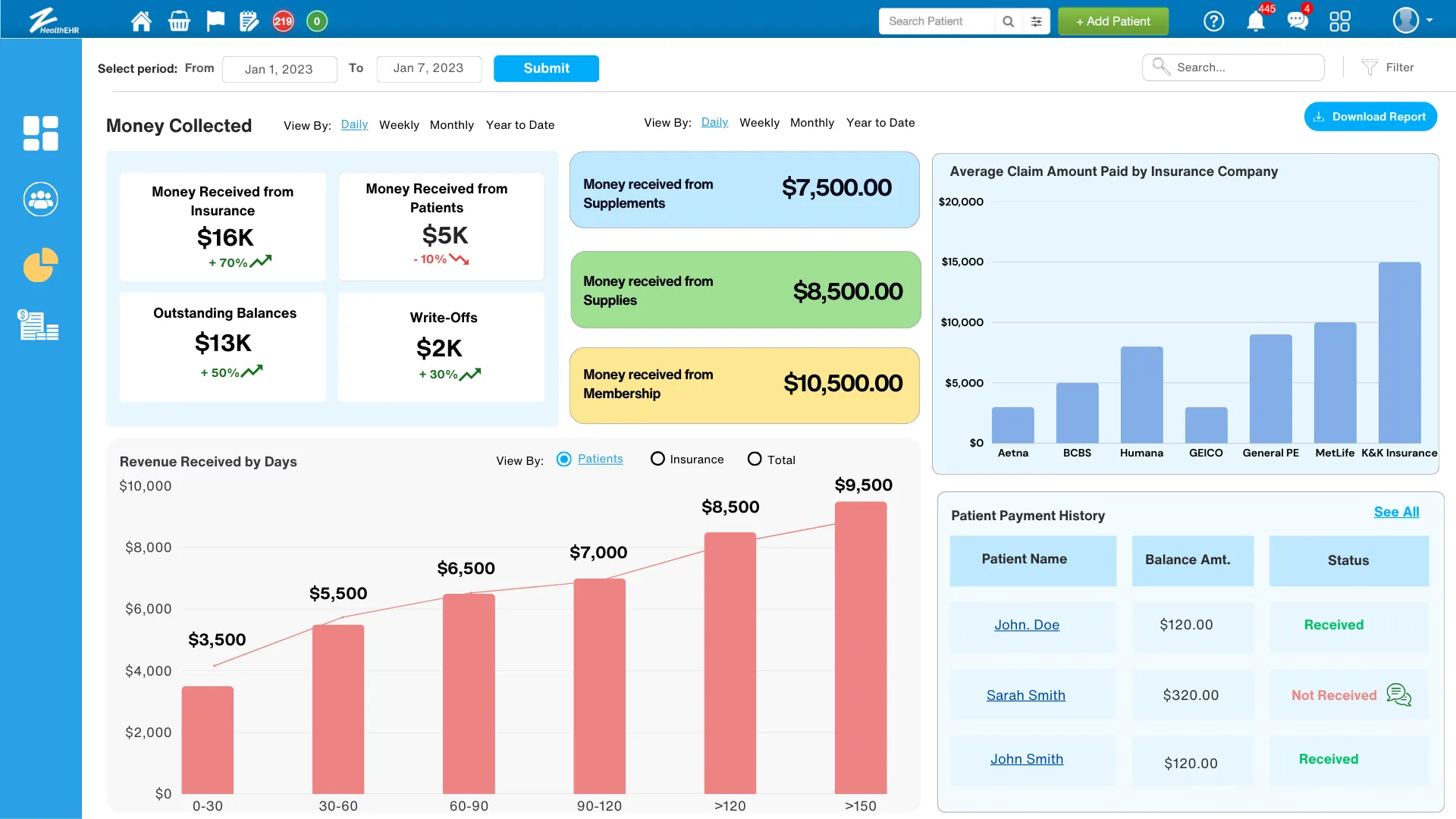Open John Doe's patient payment record
This screenshot has height=819, width=1456.
click(x=1027, y=625)
